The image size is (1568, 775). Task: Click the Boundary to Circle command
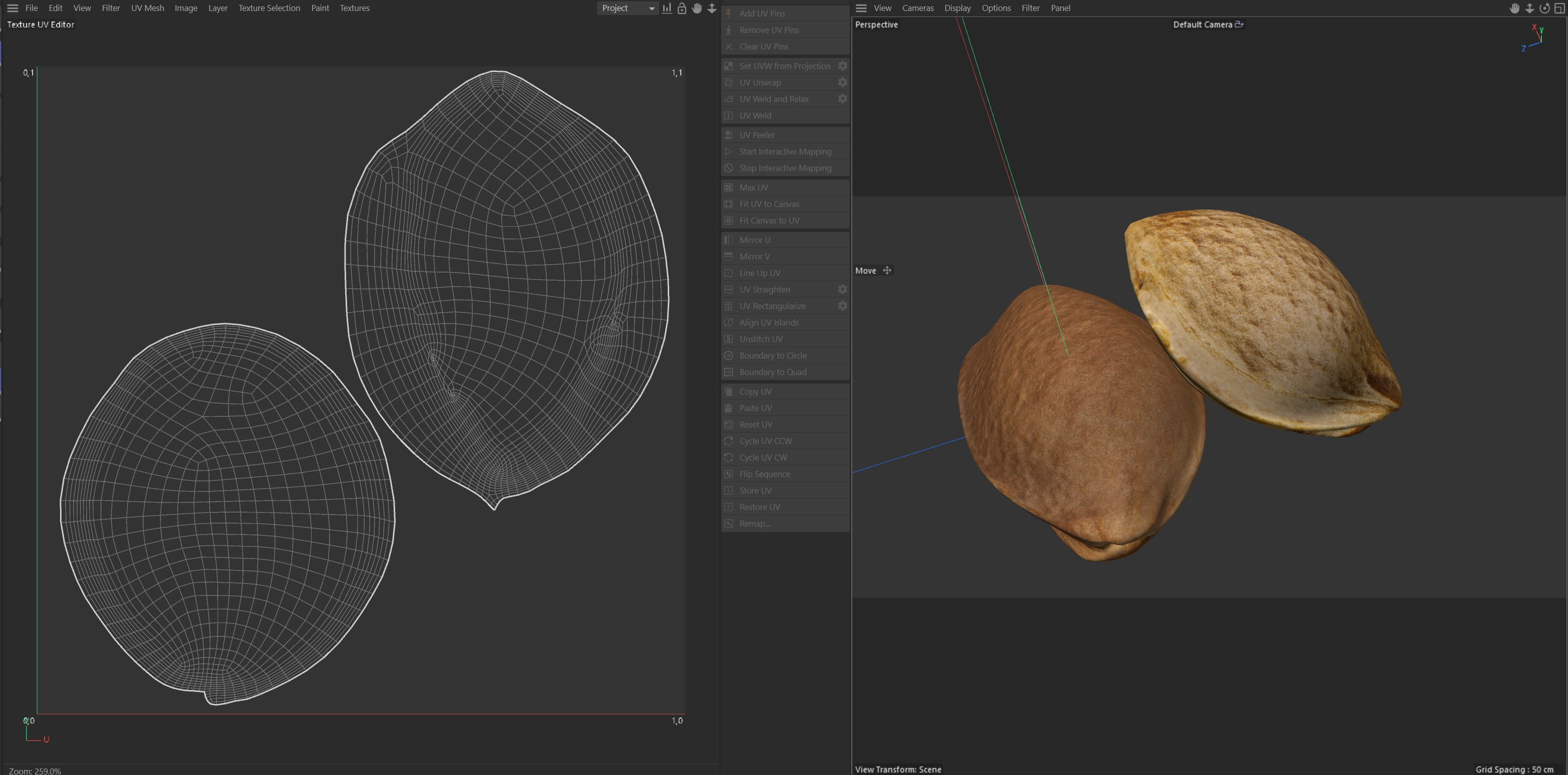pos(772,355)
